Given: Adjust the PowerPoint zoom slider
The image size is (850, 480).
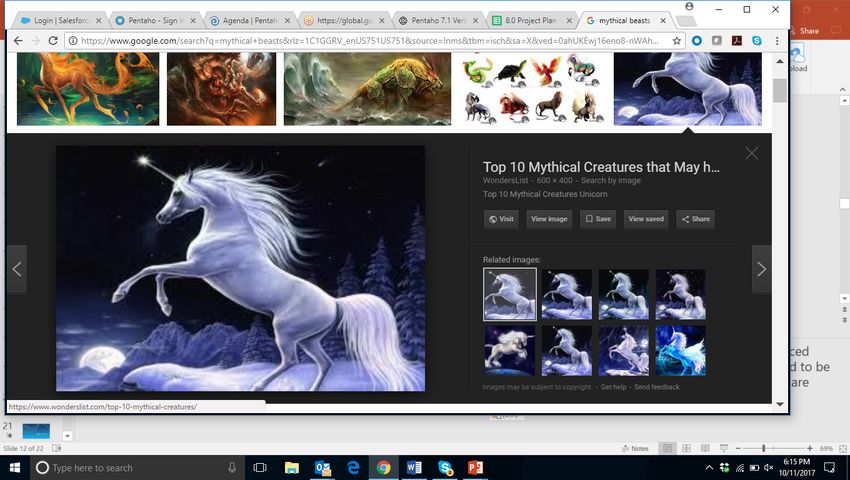Looking at the screenshot, I should tap(764, 449).
